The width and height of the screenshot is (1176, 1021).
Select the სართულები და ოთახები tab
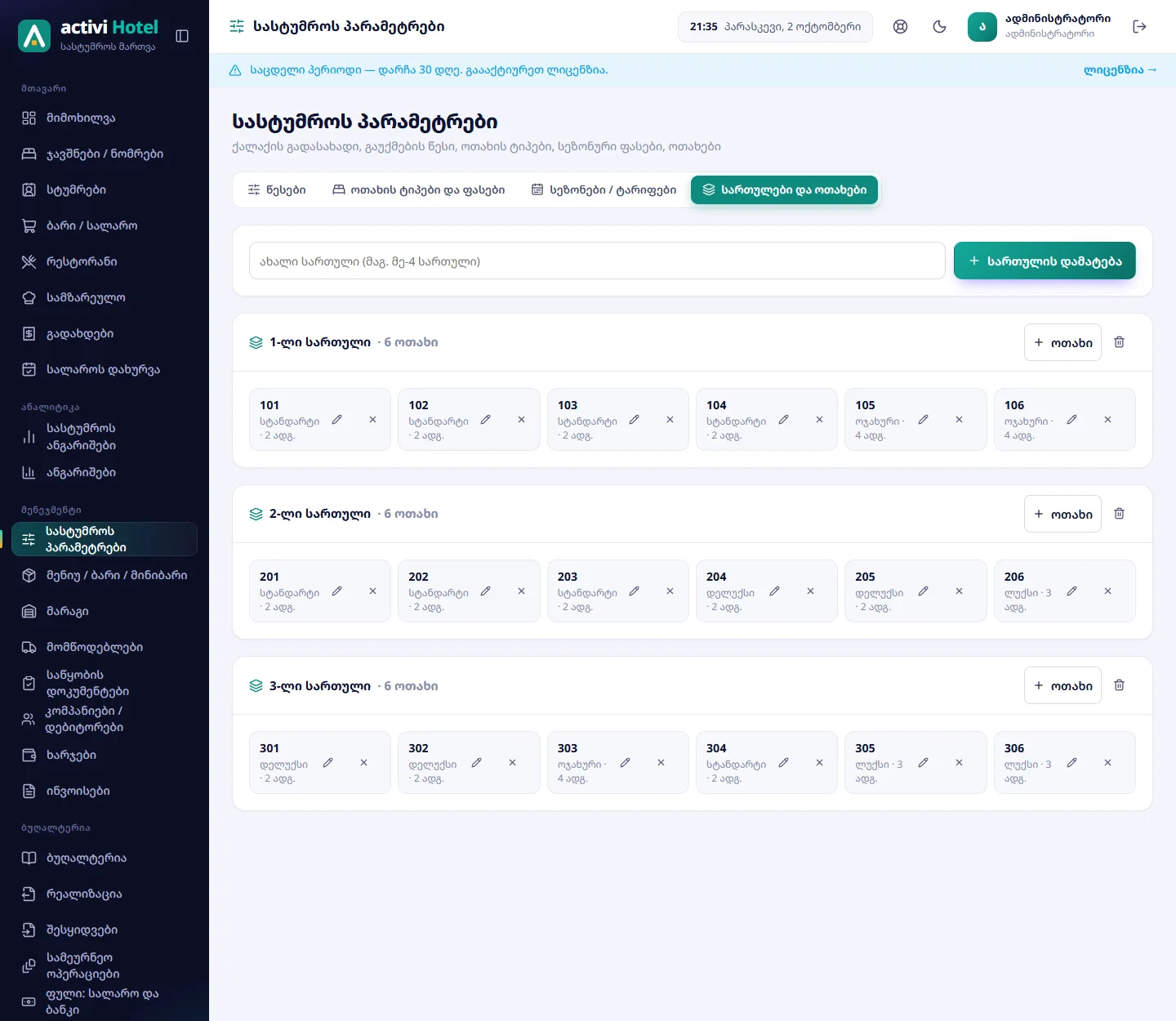point(784,189)
